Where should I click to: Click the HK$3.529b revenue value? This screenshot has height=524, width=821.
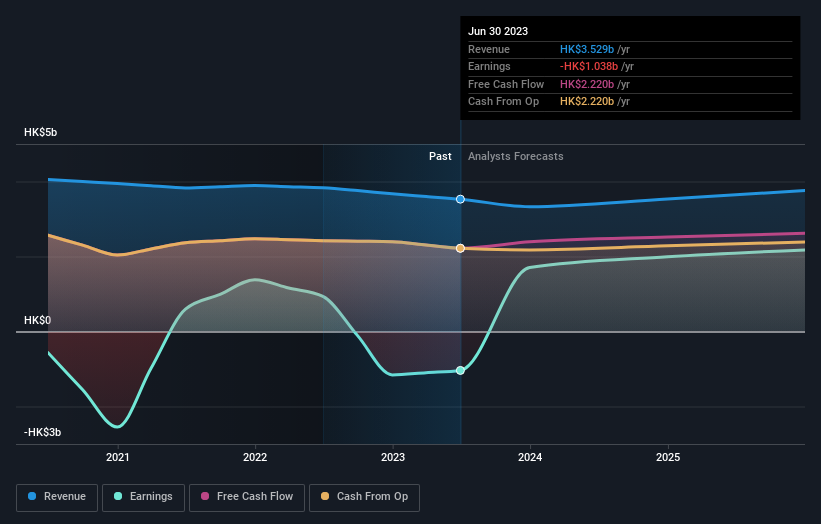coord(587,49)
